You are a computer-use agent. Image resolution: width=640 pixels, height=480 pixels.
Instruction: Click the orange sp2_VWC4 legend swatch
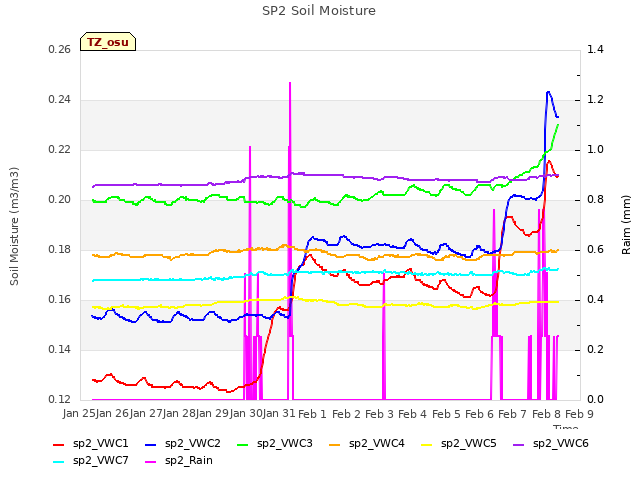click(334, 444)
